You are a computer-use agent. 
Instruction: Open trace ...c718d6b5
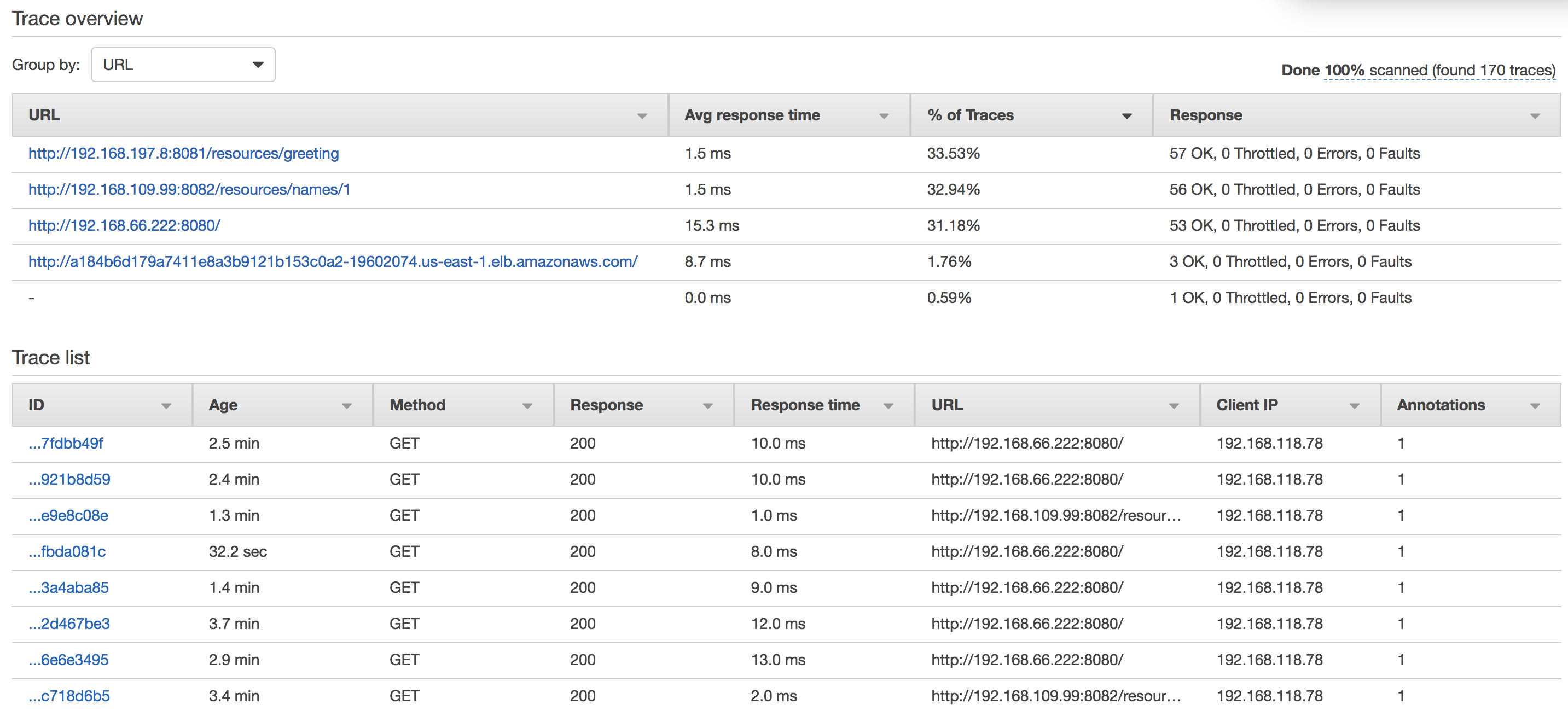pos(69,695)
